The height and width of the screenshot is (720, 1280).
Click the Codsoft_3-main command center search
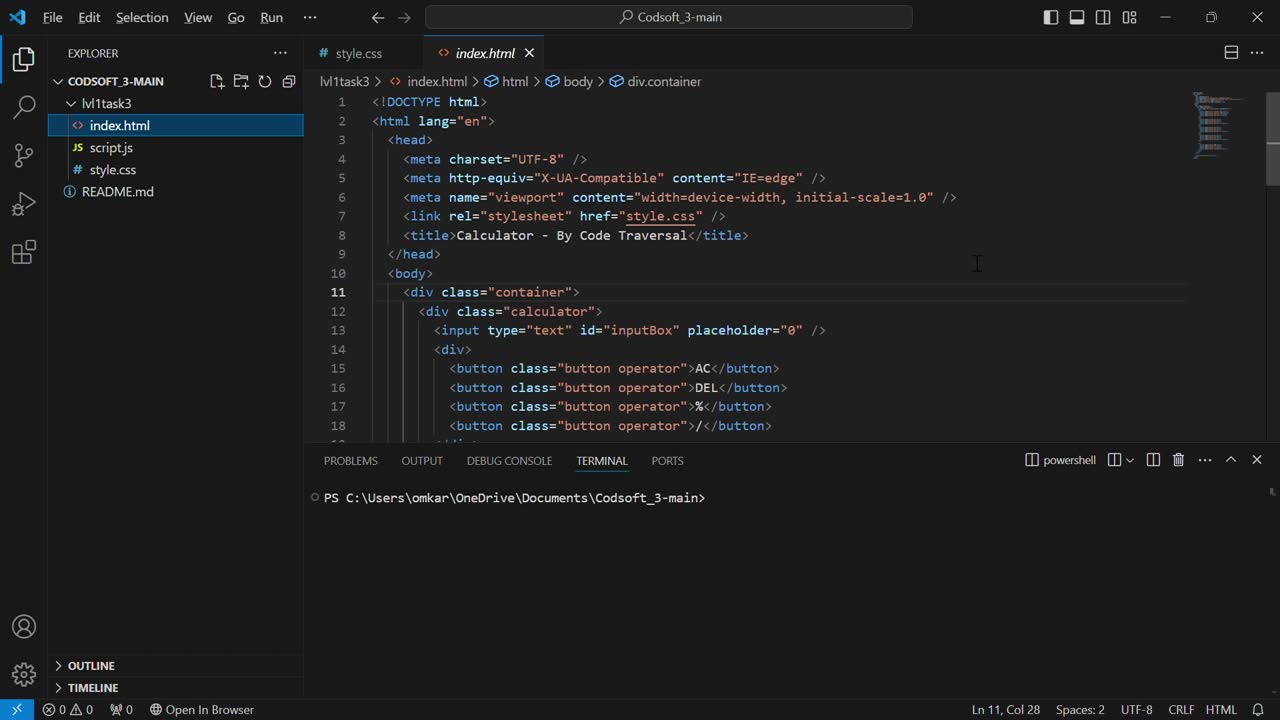(669, 17)
